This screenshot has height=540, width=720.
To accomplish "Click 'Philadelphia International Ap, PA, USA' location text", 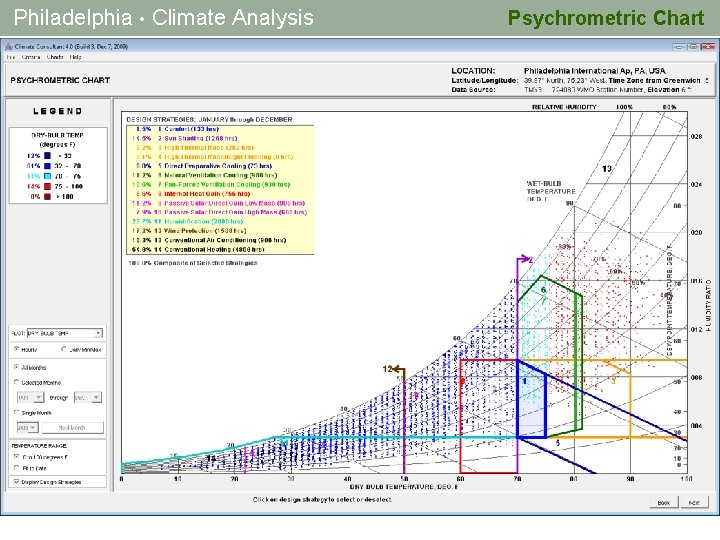I will coord(595,71).
